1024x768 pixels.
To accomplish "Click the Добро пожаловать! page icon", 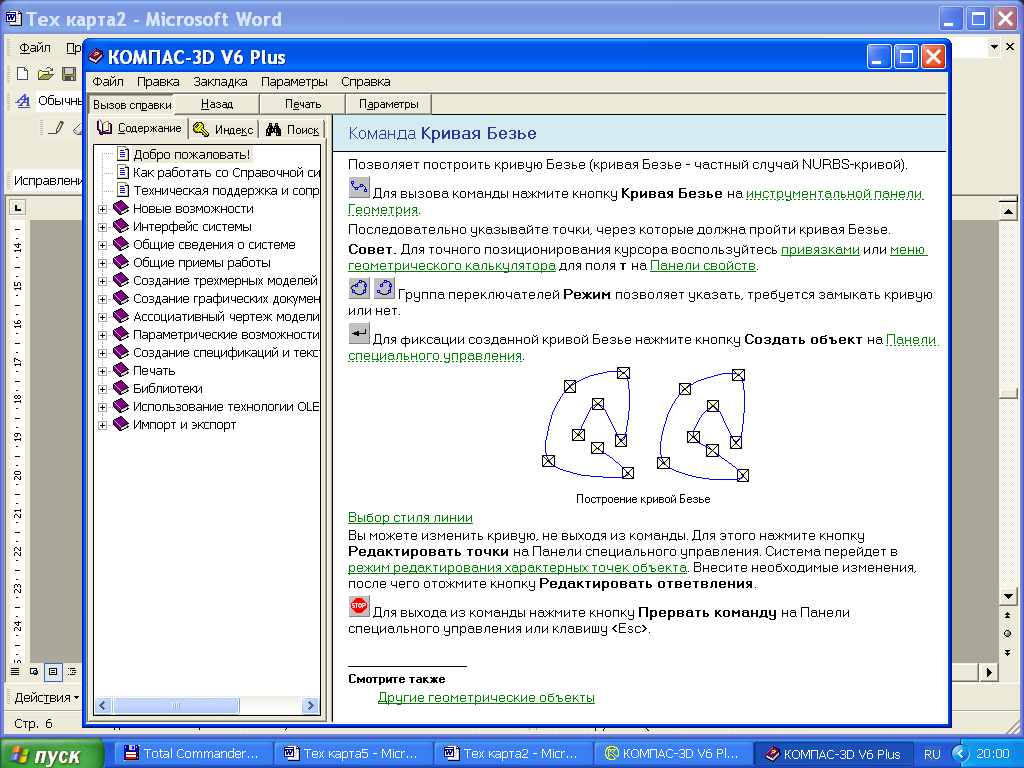I will pyautogui.click(x=123, y=154).
